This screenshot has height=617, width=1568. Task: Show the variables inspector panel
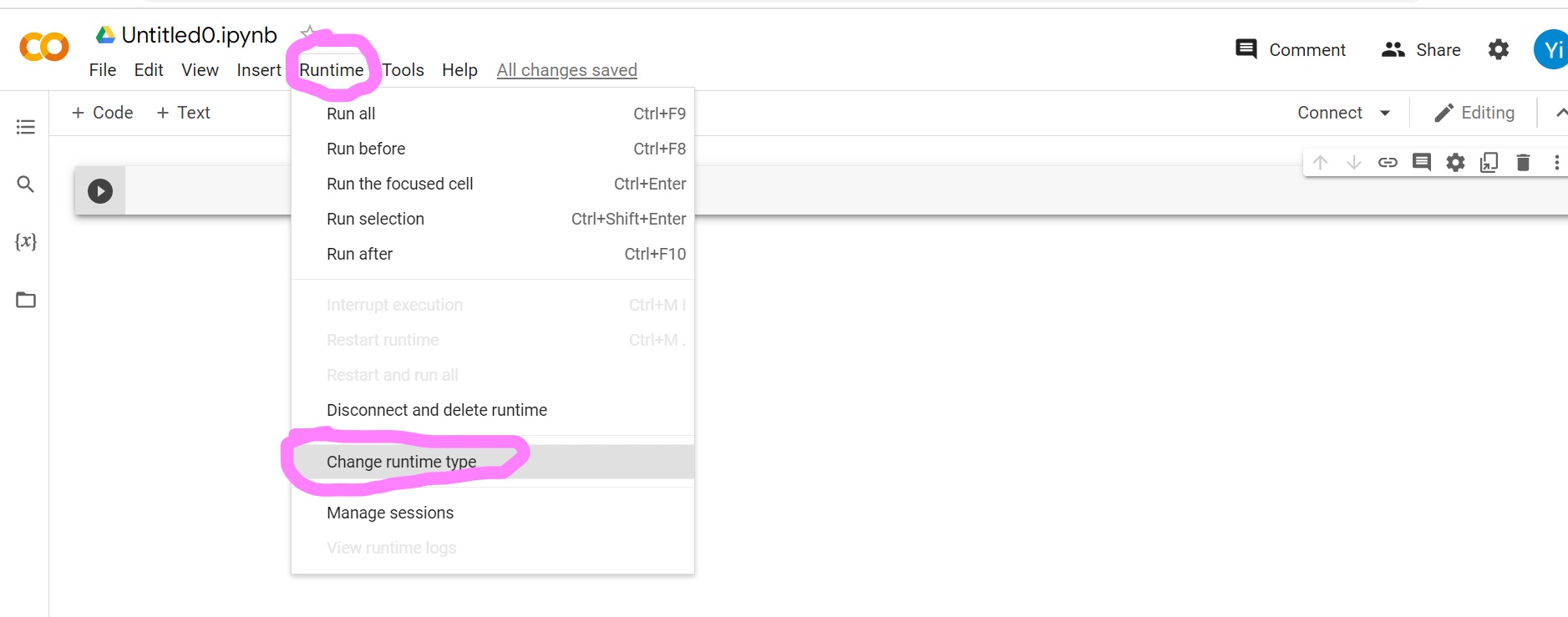(x=26, y=241)
